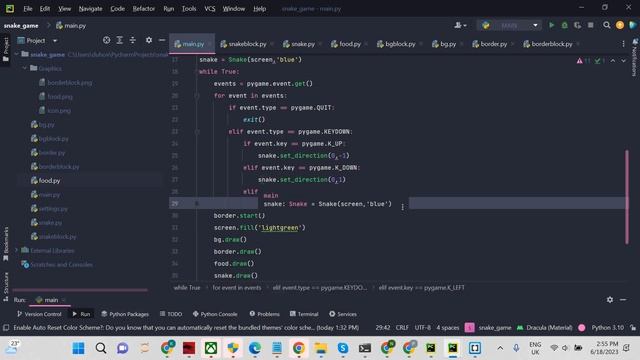Switch to borderblock.py editor tab
Screen dimensions: 640x360
point(551,44)
